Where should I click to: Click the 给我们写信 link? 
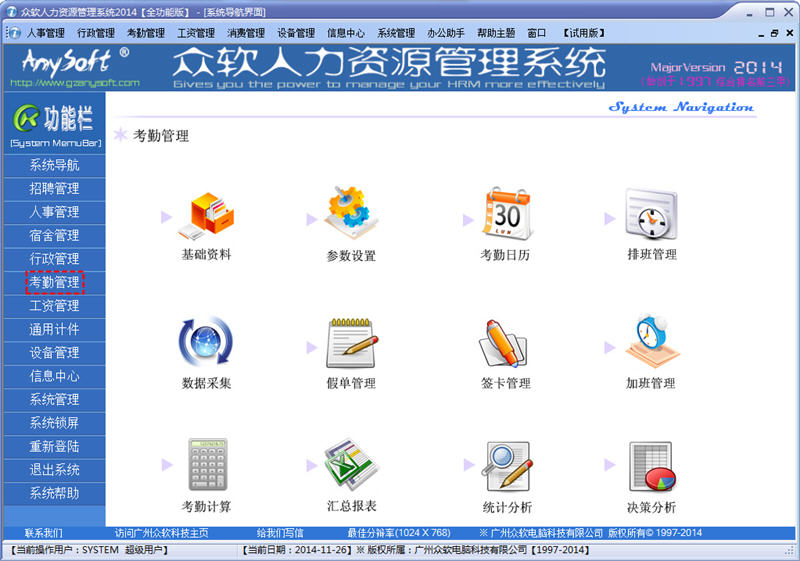click(280, 533)
